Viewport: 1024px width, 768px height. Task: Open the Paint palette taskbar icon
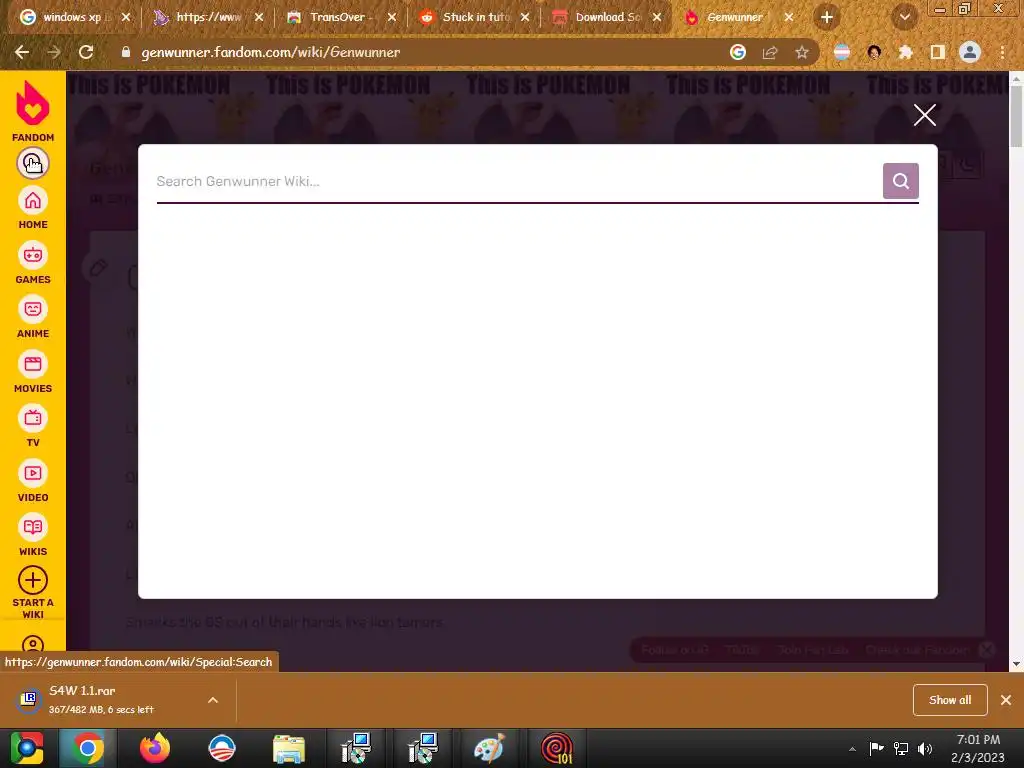(x=489, y=748)
